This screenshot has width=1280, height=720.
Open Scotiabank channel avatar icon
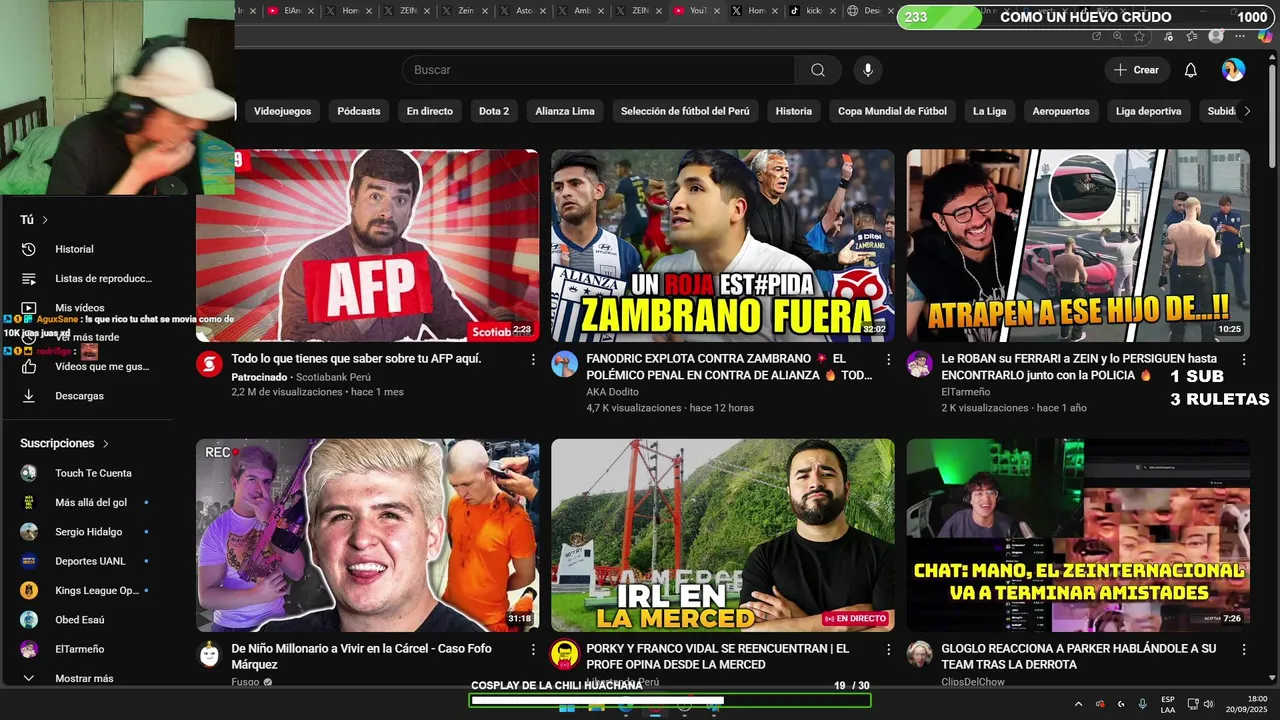coord(209,364)
